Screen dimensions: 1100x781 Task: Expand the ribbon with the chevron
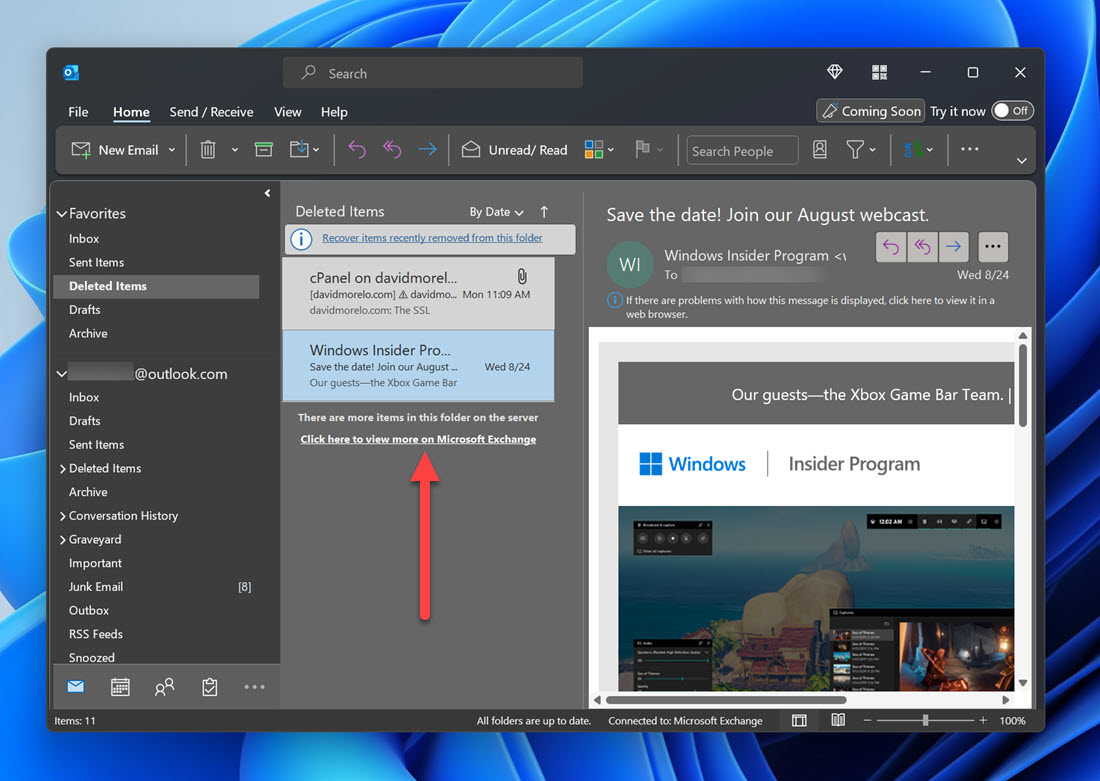pyautogui.click(x=1021, y=161)
